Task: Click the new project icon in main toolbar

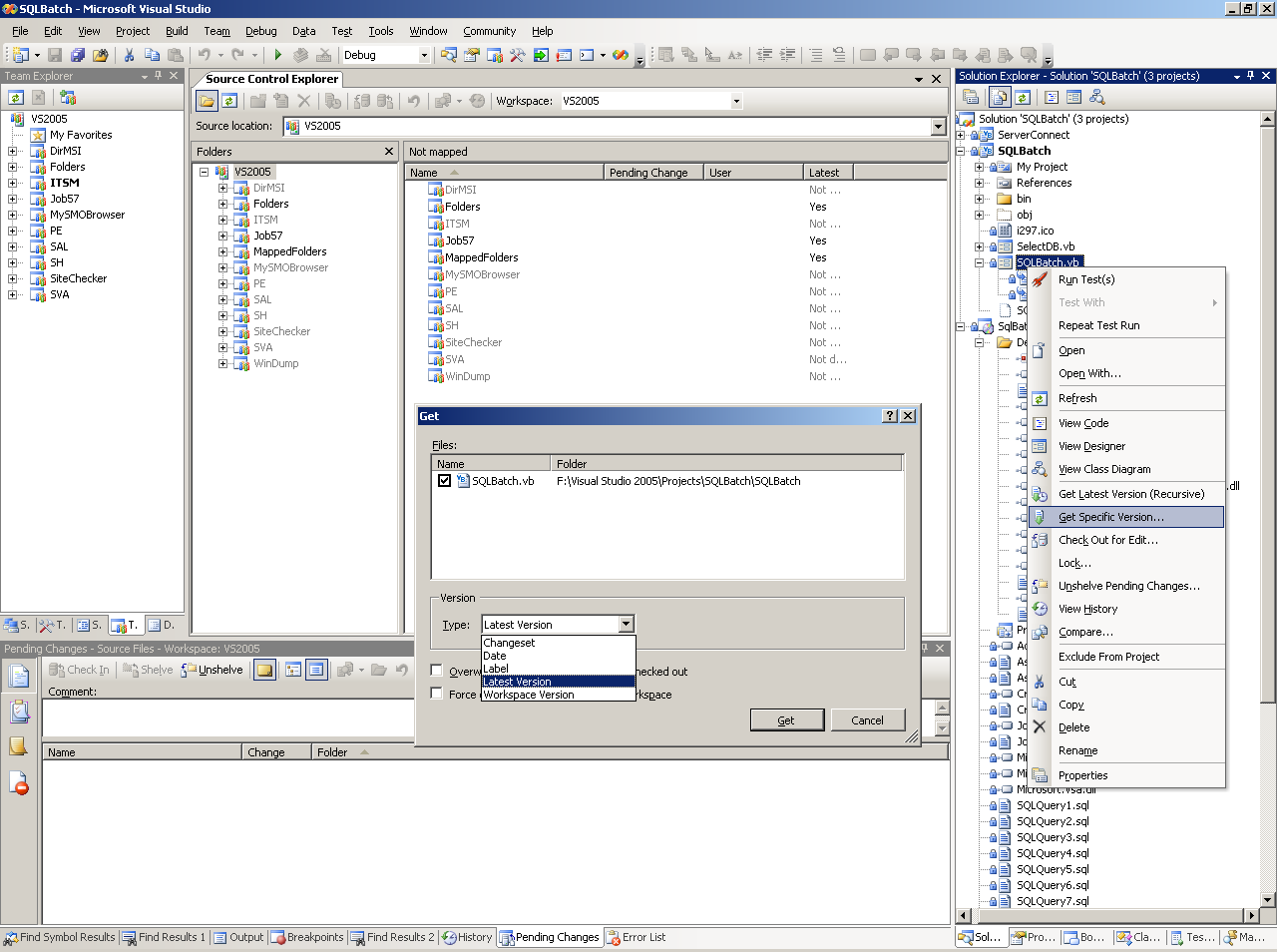Action: coord(20,55)
